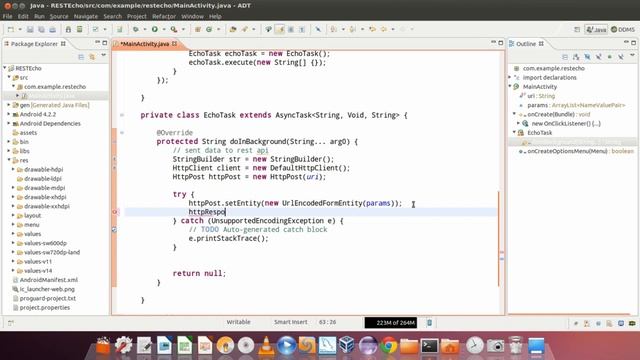This screenshot has height=360, width=640.
Task: Click the error marker beside httpRespo line
Action: 115,212
